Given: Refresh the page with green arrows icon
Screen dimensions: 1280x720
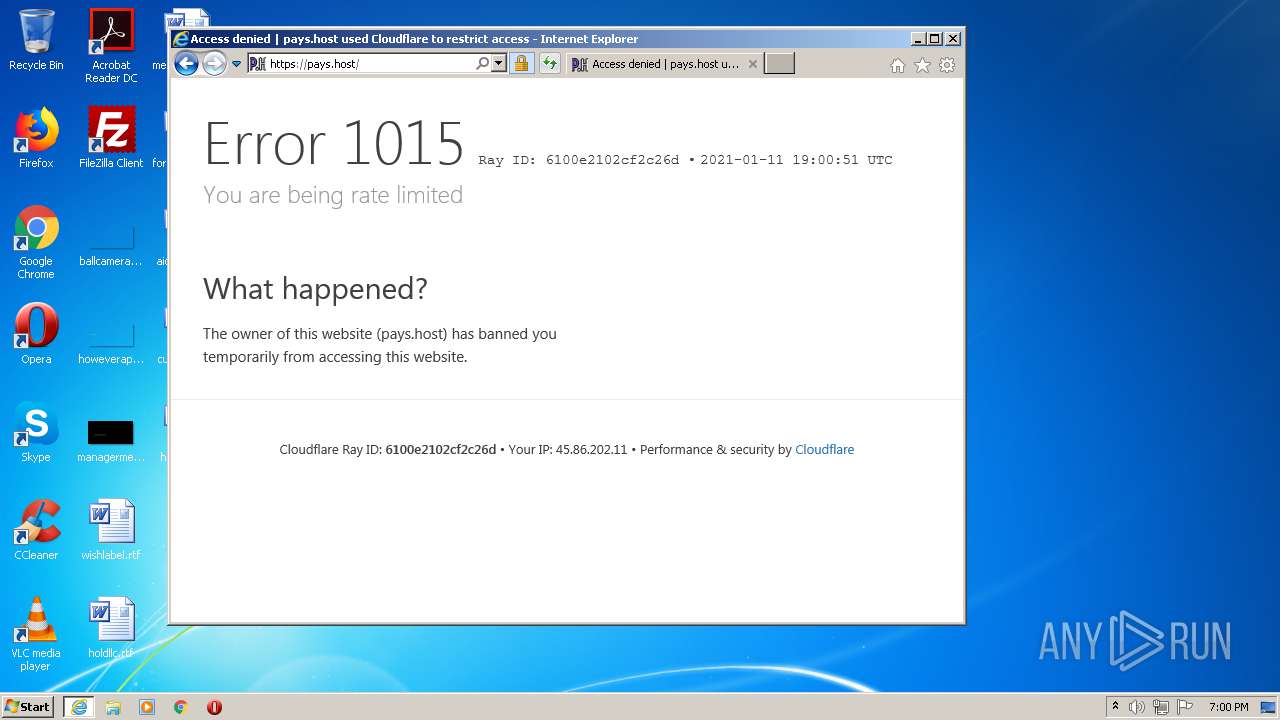Looking at the screenshot, I should click(549, 64).
